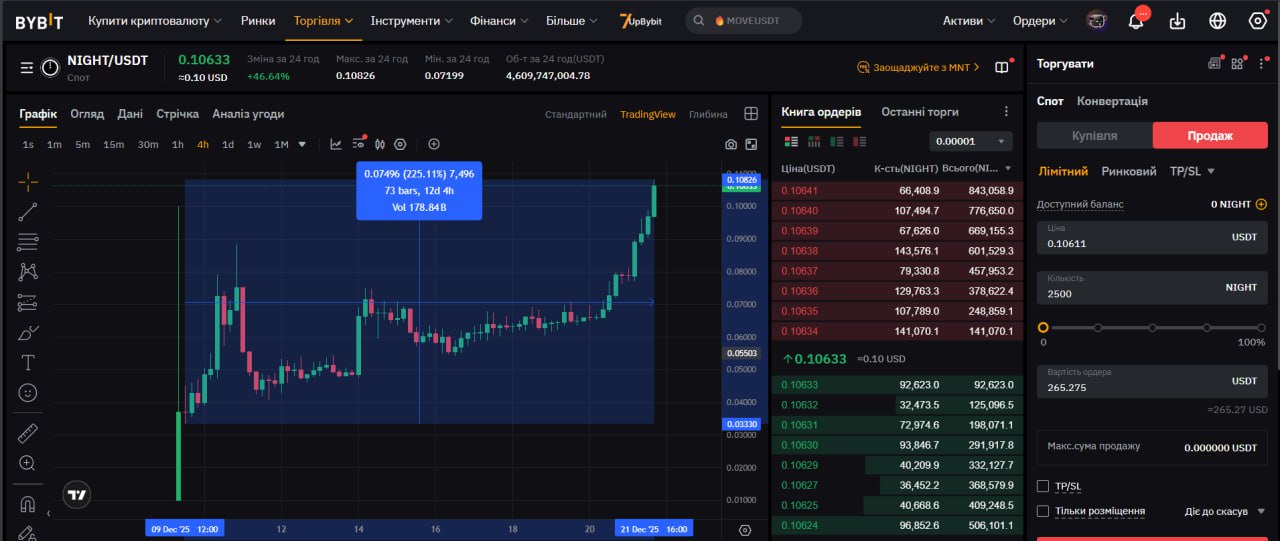Expand the 0.00001 price grouping dropdown

click(x=970, y=141)
